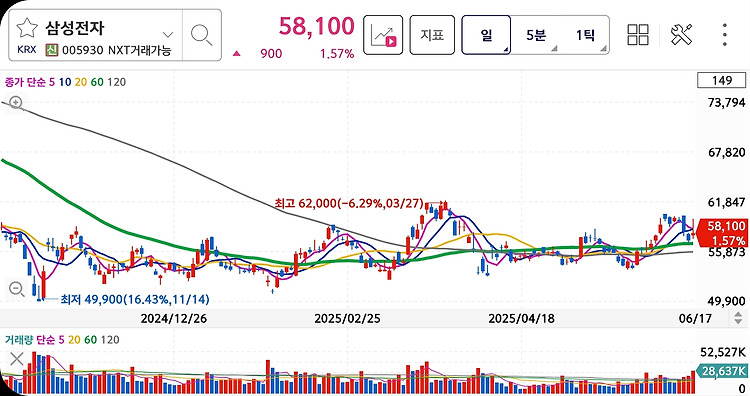Open the three-dot more menu
750x396 pixels.
pyautogui.click(x=725, y=35)
